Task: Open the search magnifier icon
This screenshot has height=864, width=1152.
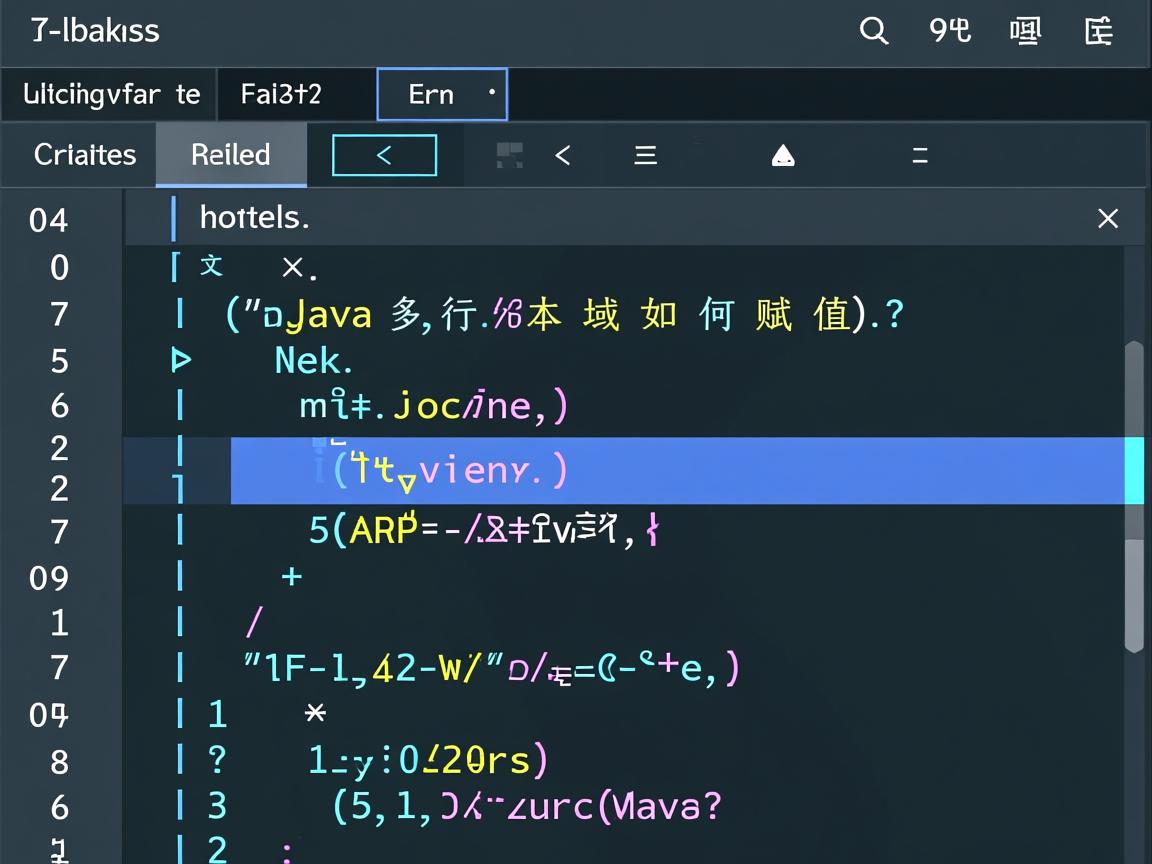Action: click(873, 31)
